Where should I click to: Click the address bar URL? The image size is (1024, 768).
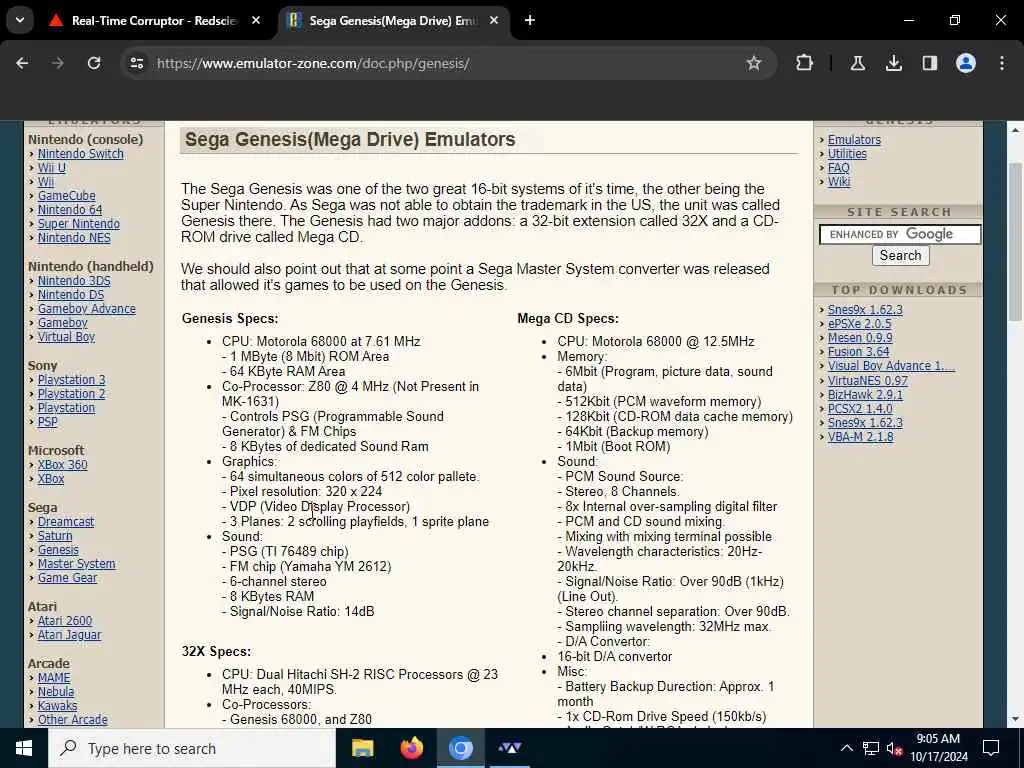pyautogui.click(x=313, y=63)
